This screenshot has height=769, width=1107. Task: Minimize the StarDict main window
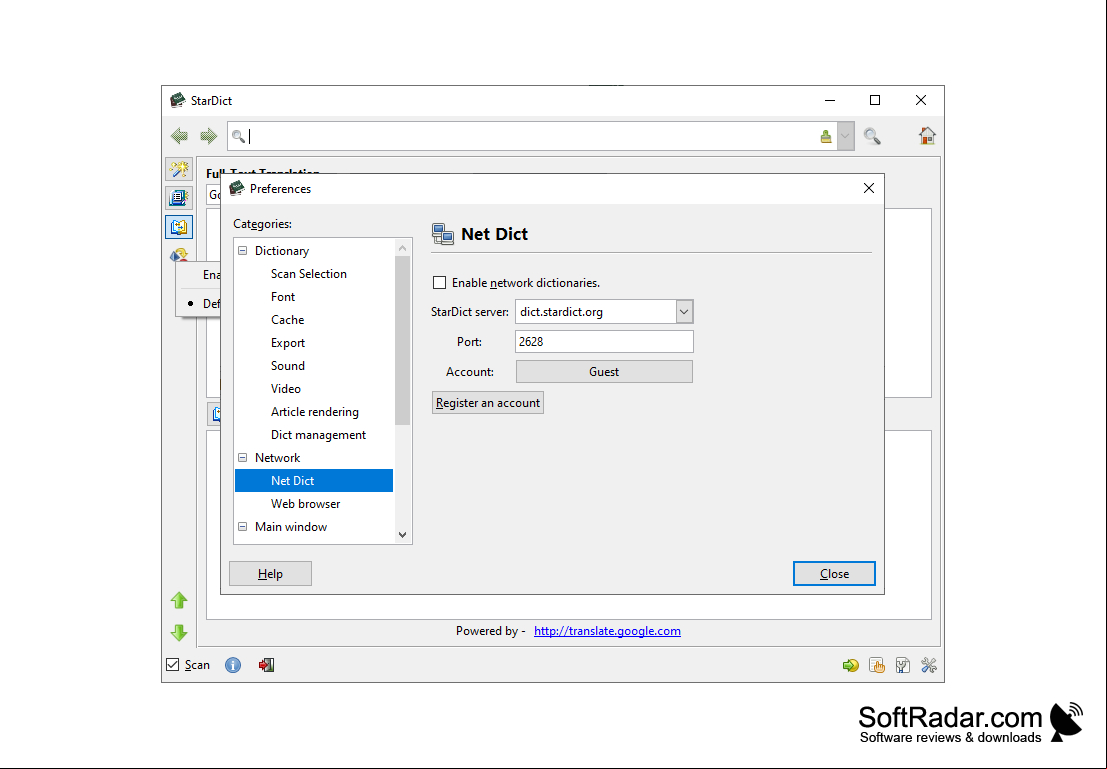(x=830, y=100)
